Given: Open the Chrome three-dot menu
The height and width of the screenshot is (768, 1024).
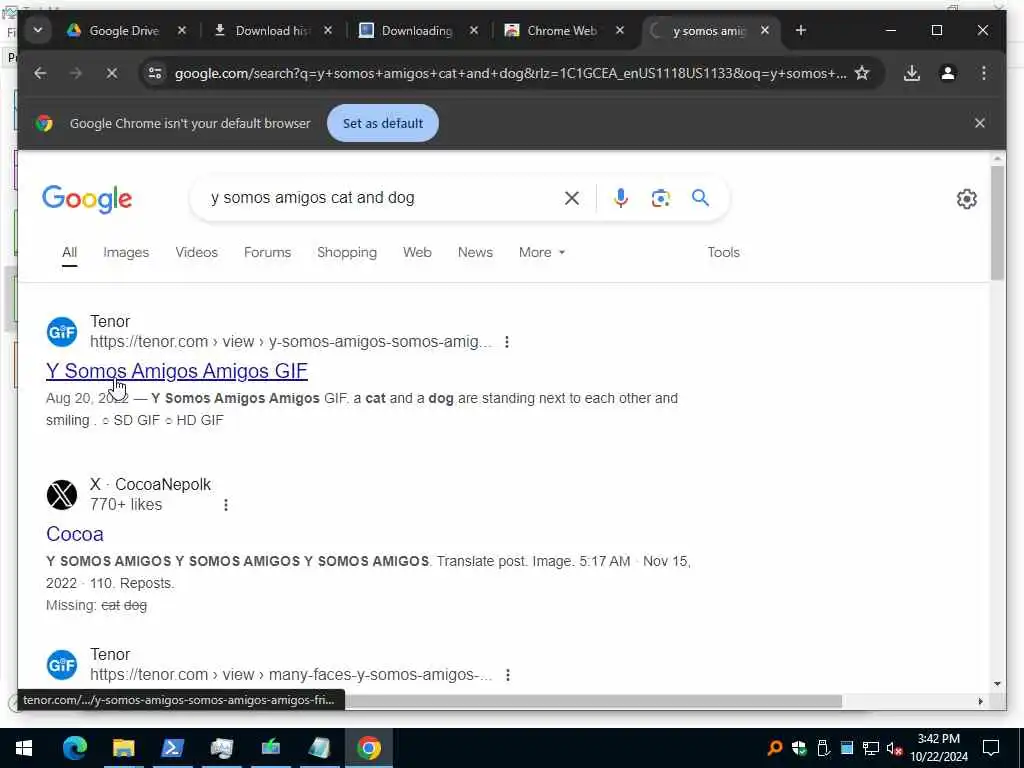Looking at the screenshot, I should (x=984, y=73).
